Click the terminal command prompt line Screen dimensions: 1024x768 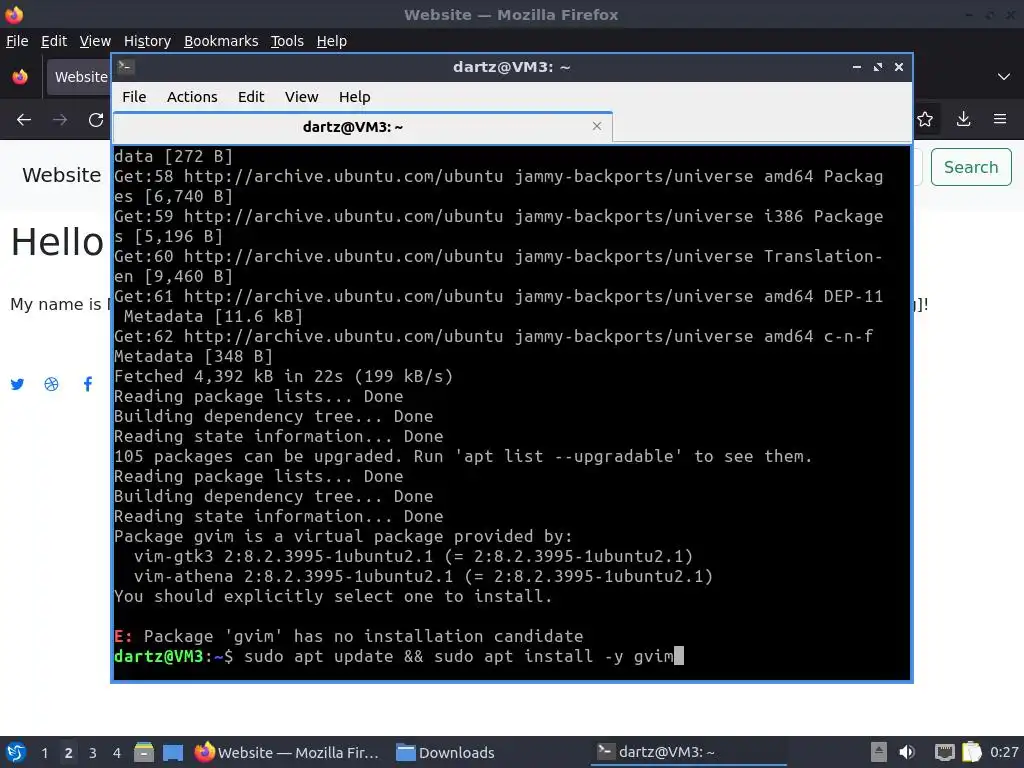(x=399, y=656)
